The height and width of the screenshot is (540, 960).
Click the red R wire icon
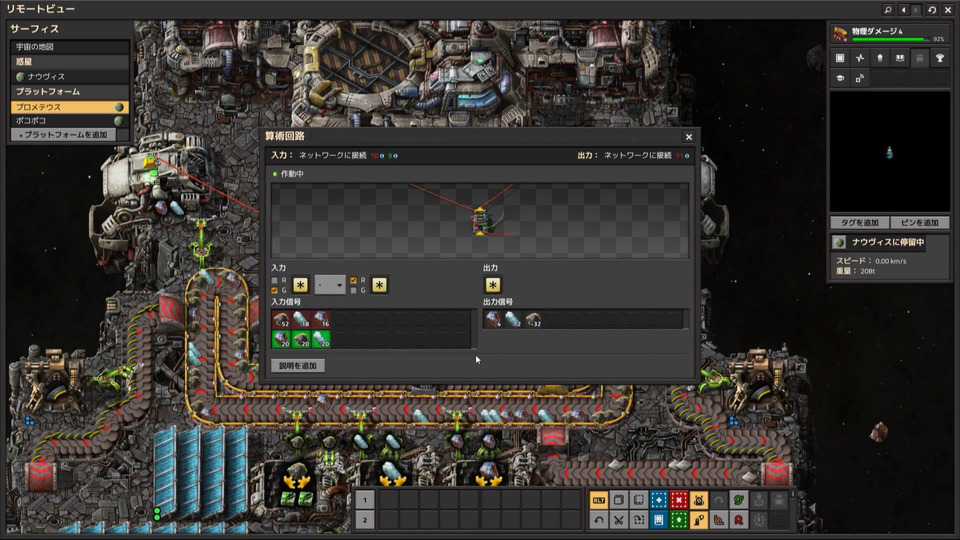coord(739,520)
